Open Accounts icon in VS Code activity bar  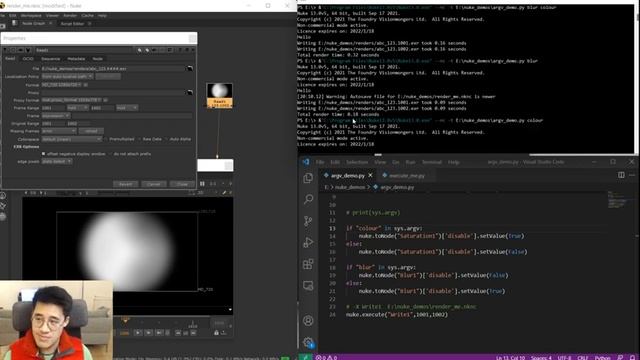click(308, 320)
